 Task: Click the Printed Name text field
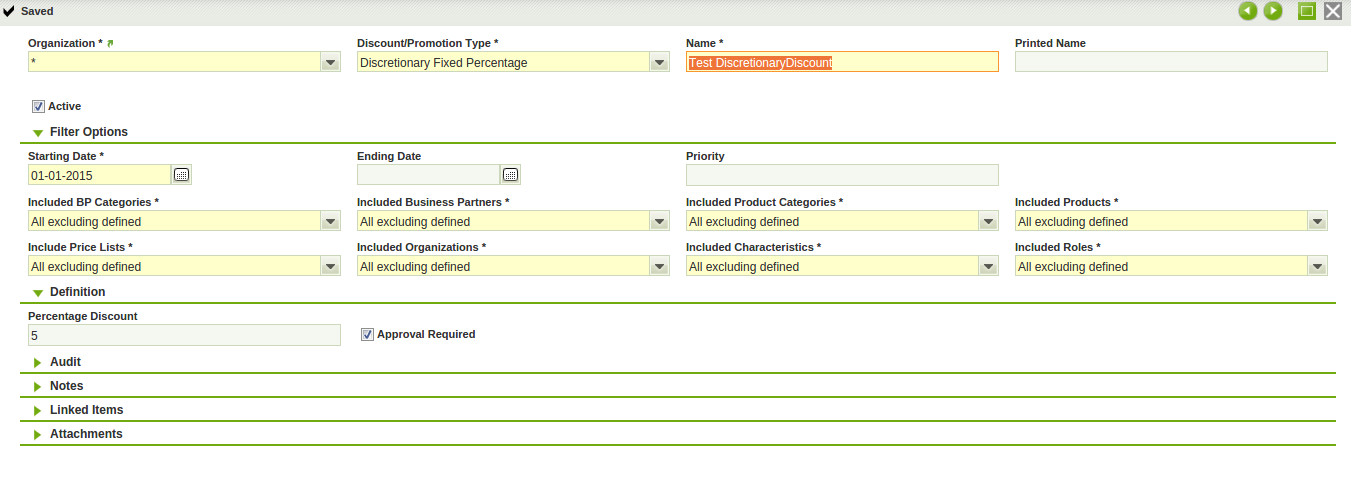[1170, 62]
